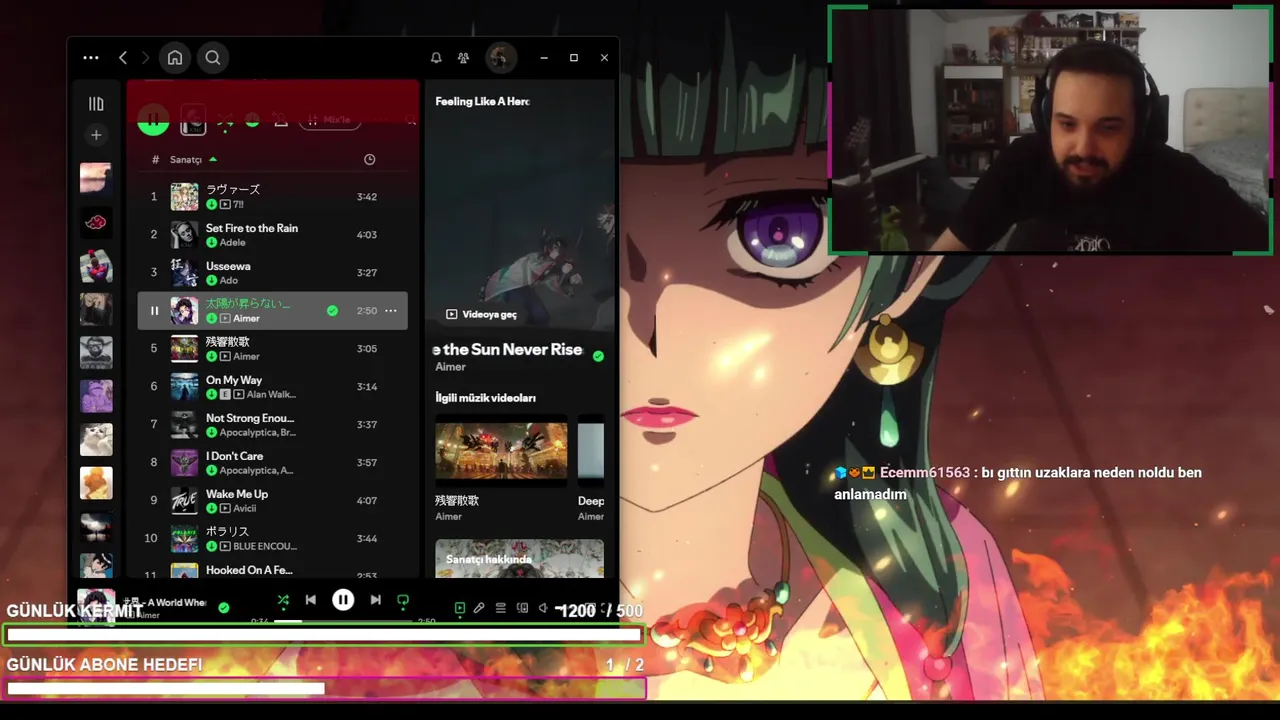Toggle shuffle in the player bar

283,600
